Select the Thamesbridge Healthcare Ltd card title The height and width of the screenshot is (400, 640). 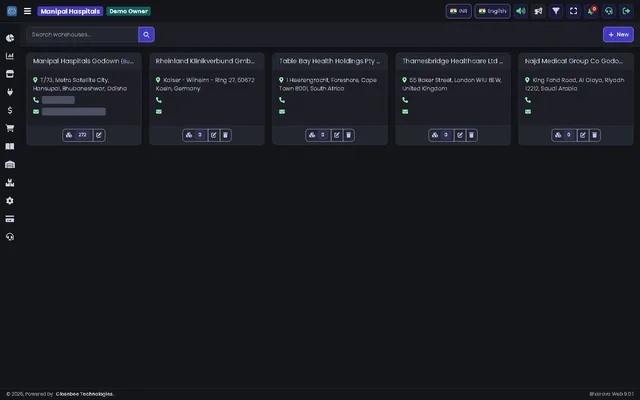click(x=453, y=61)
